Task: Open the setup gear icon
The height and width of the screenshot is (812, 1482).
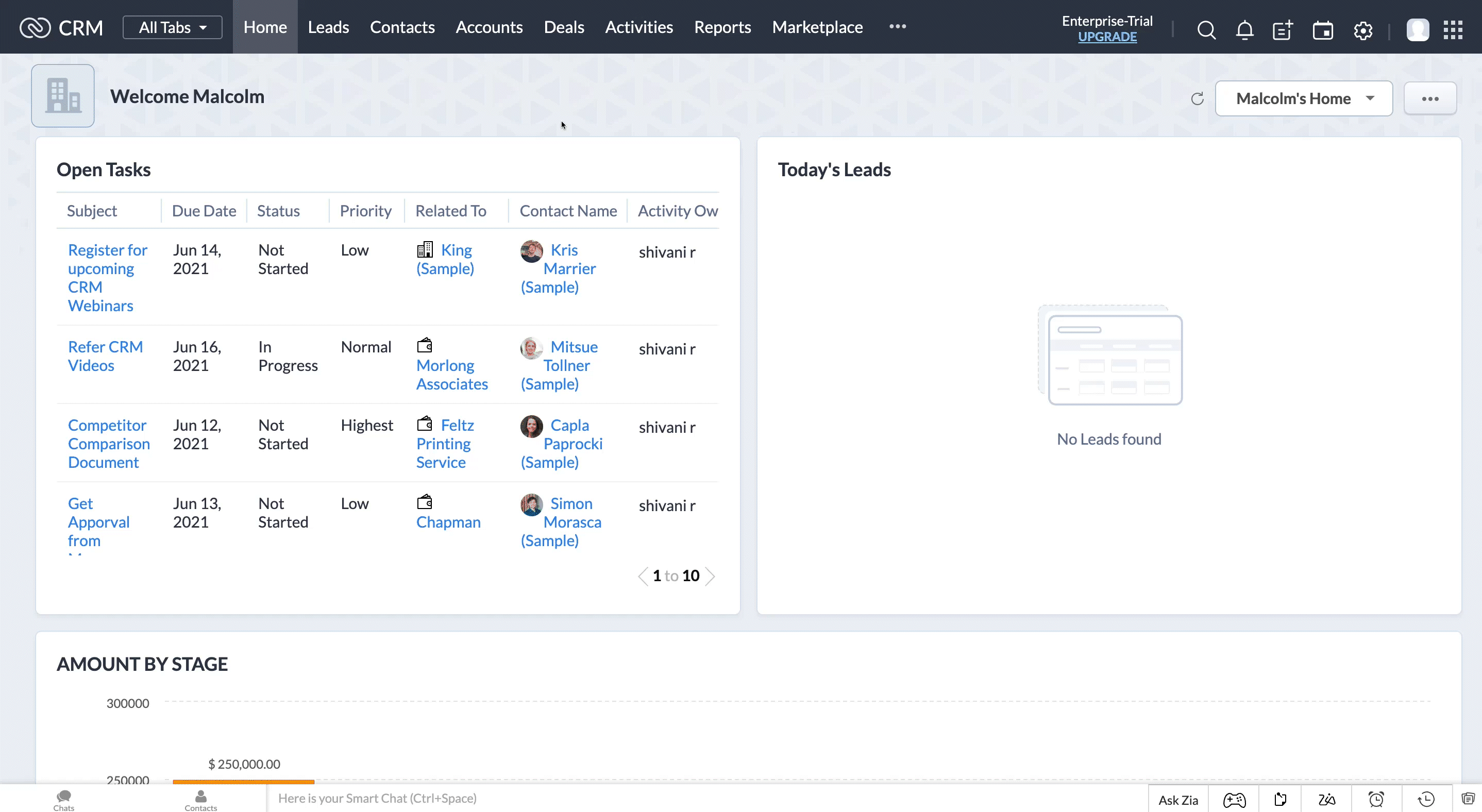Action: tap(1363, 29)
